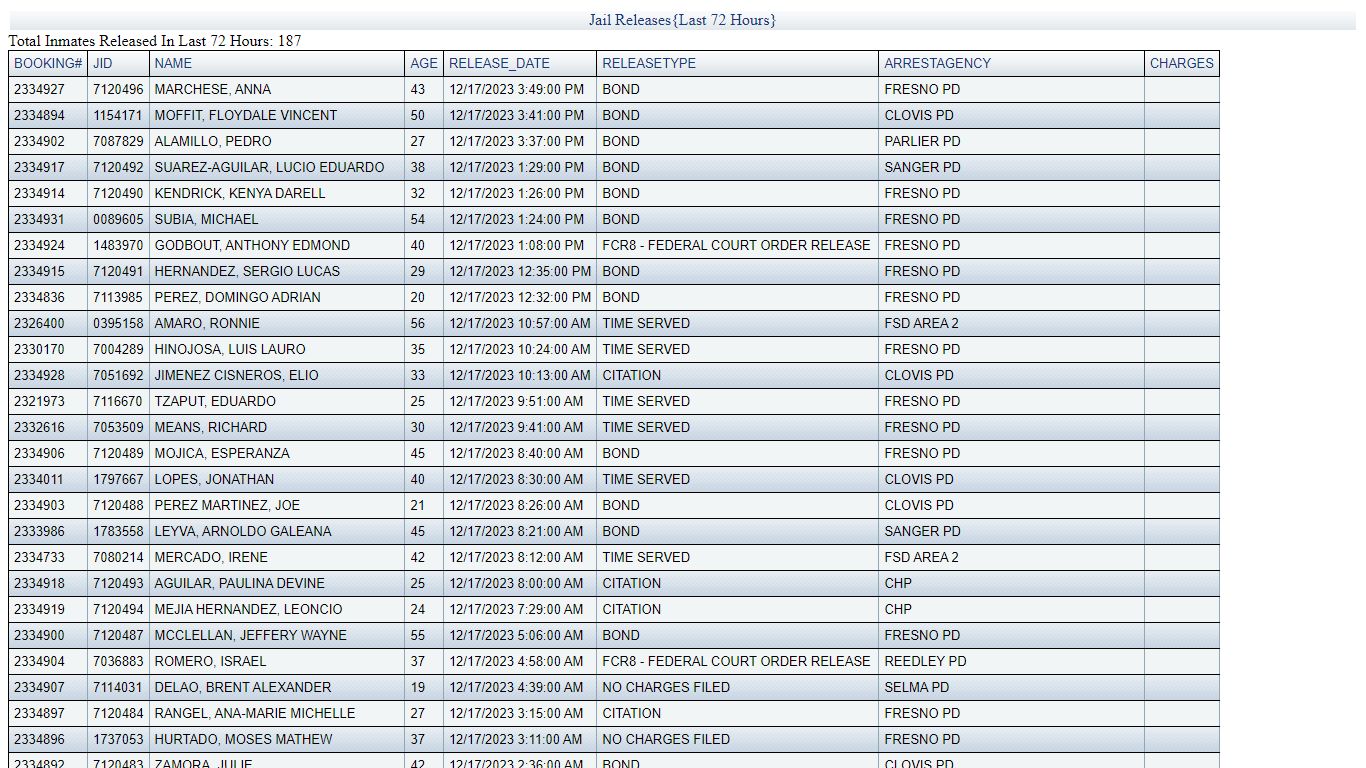Viewport: 1366px width, 768px height.
Task: Sort by RELEASE_DATE column header
Action: pos(499,63)
